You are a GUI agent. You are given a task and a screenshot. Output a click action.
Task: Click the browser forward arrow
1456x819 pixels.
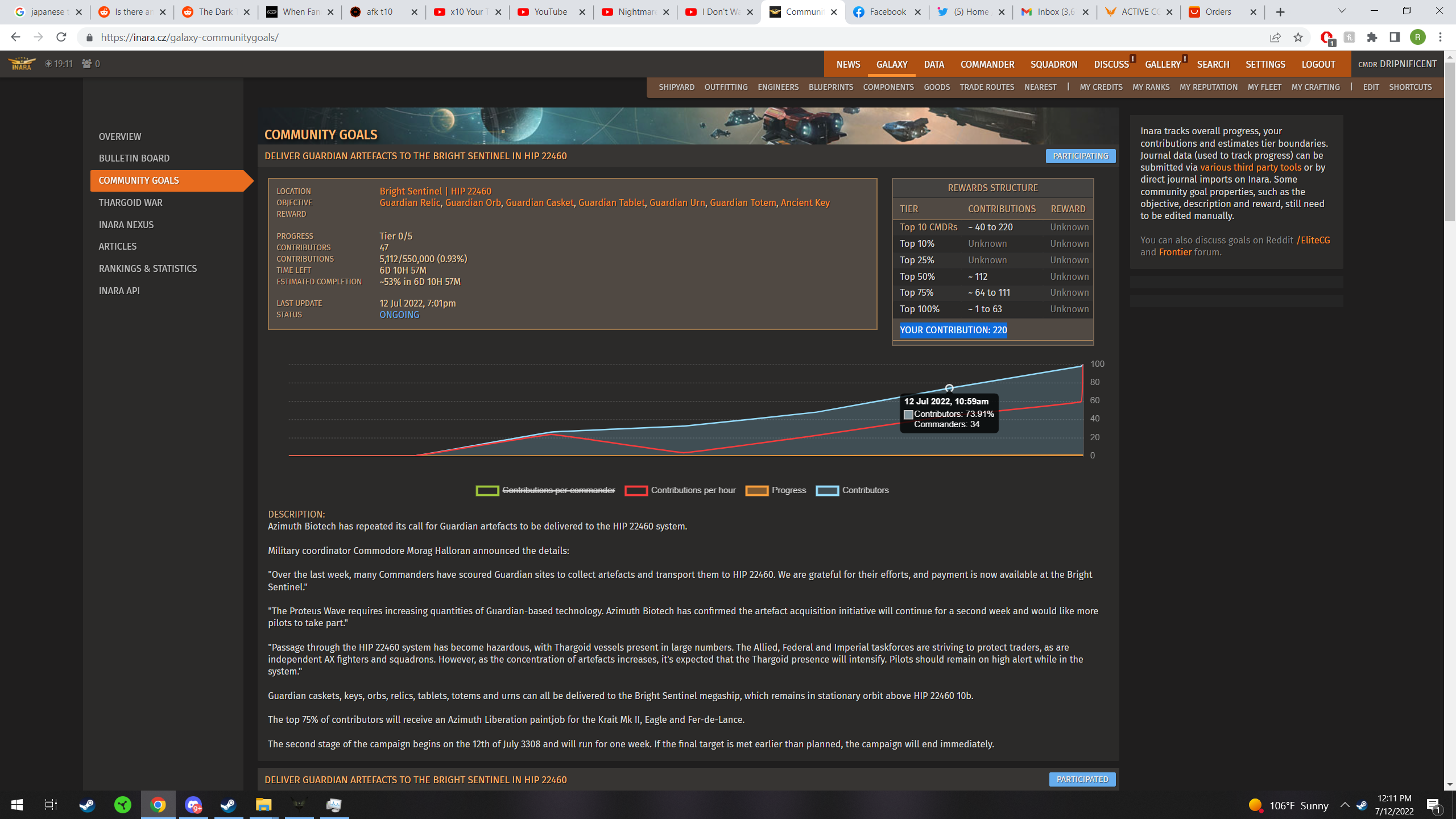tap(38, 38)
